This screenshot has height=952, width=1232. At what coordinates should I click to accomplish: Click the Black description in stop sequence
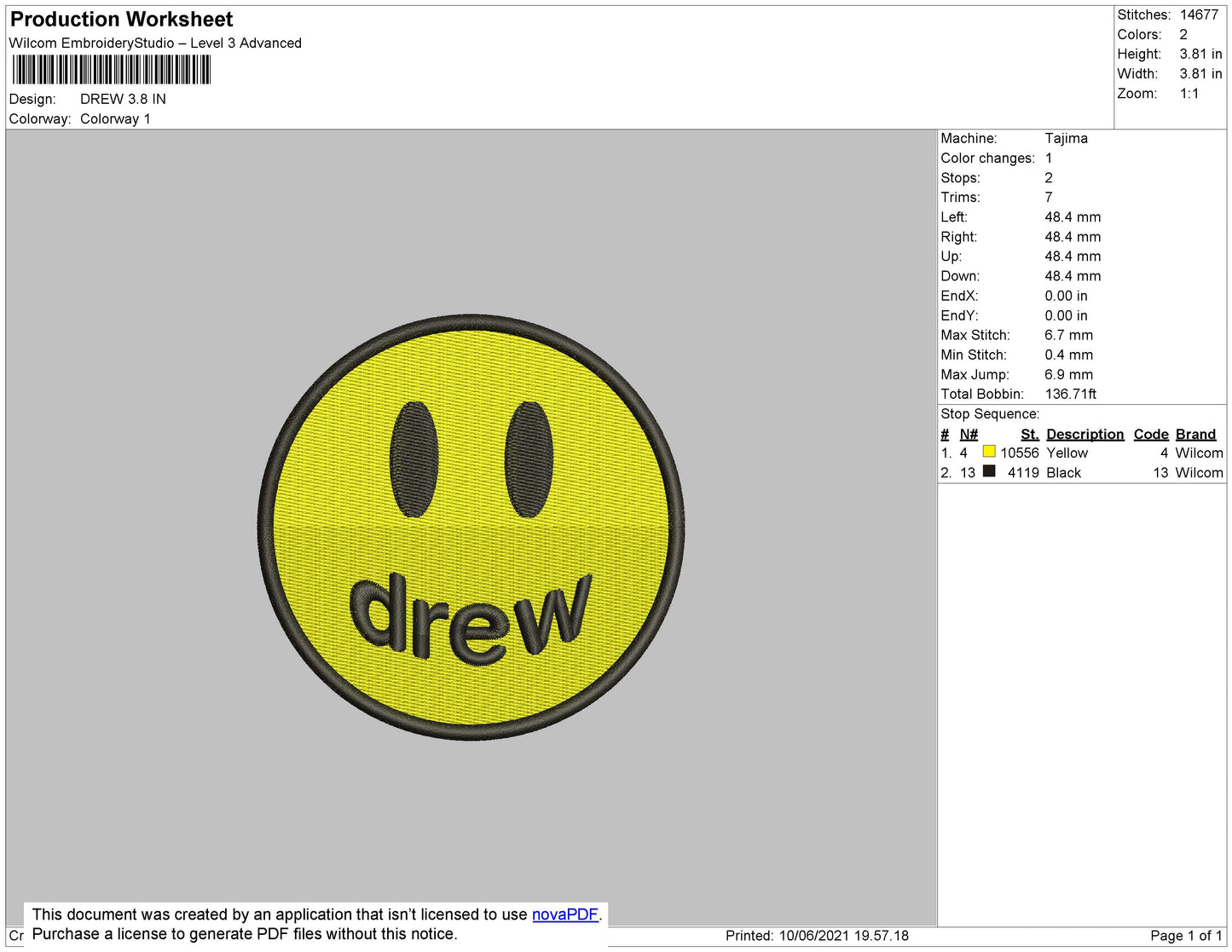(1063, 472)
